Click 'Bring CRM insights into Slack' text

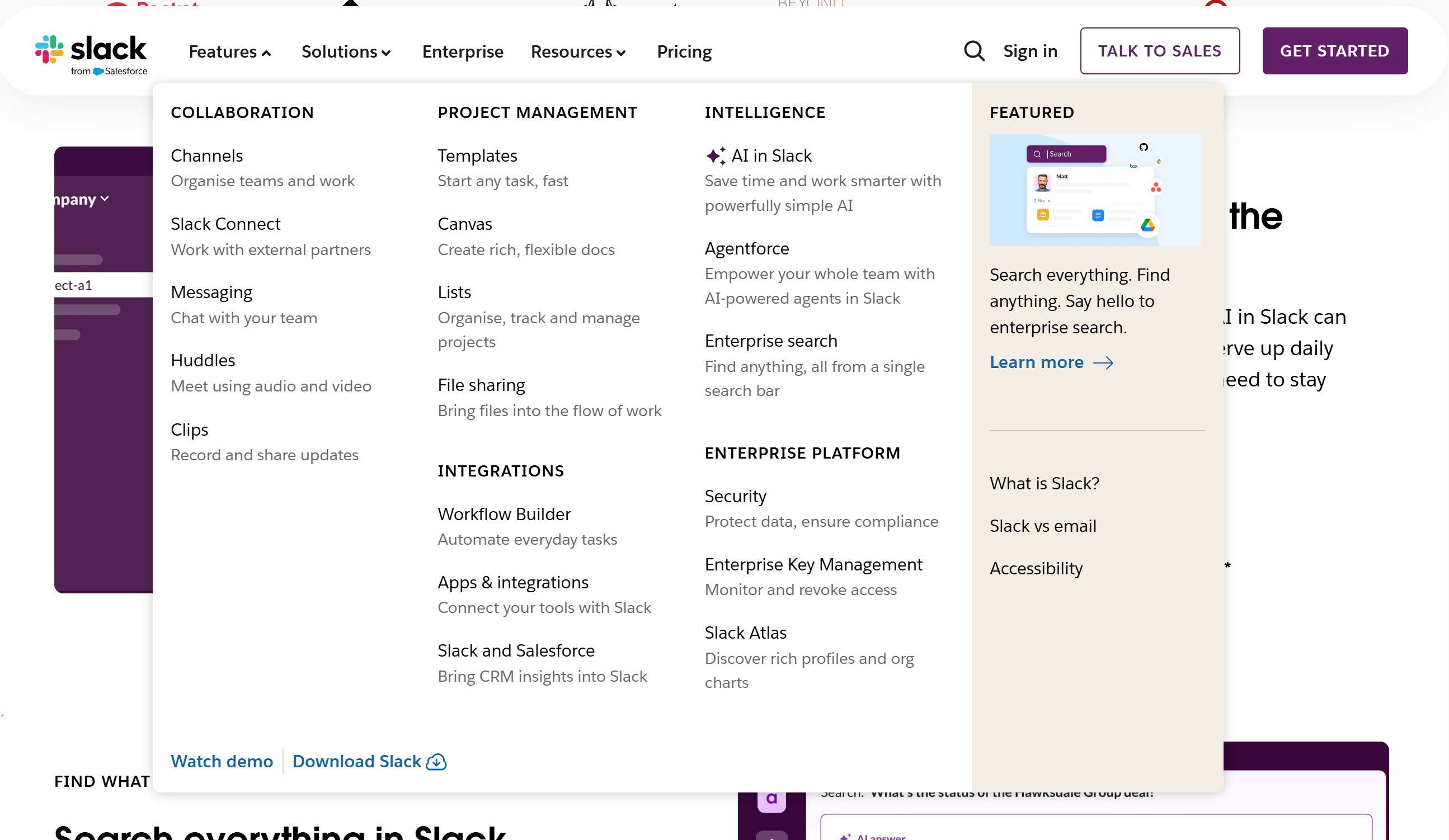542,676
